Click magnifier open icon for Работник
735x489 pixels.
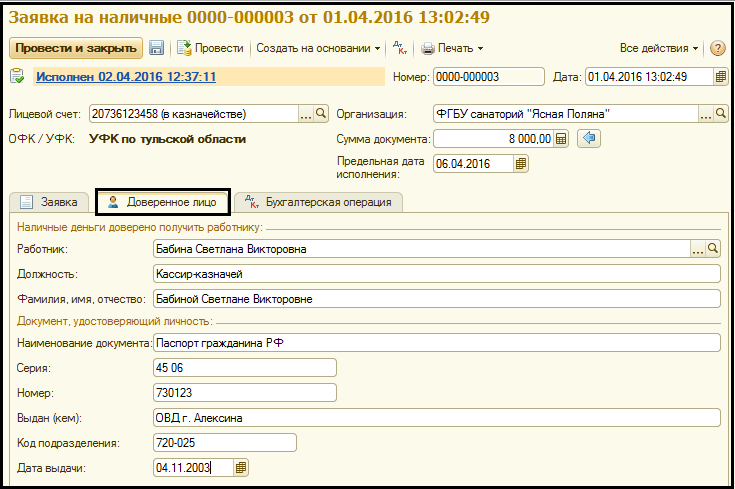coord(713,249)
